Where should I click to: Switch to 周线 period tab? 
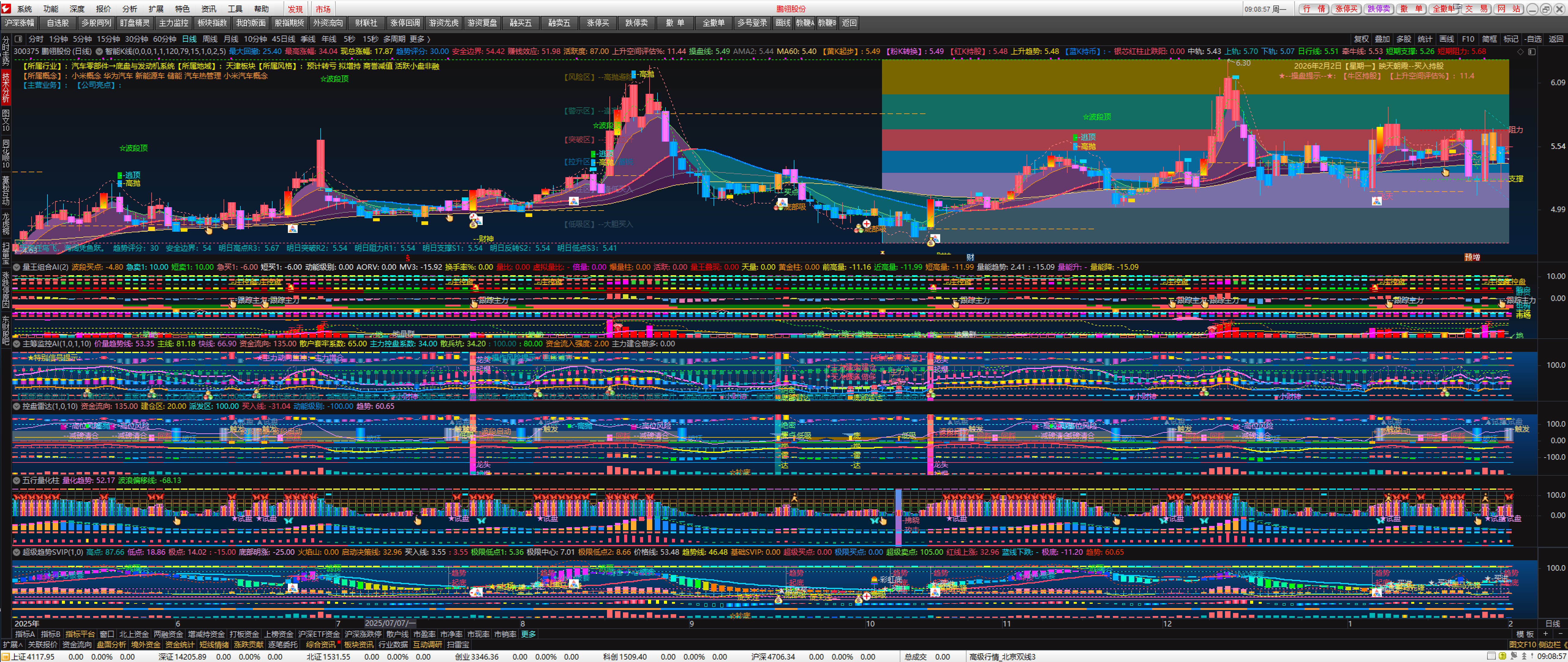tap(209, 39)
